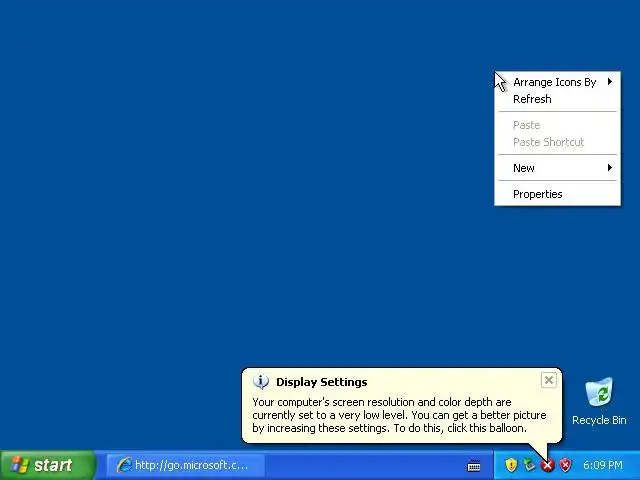Open the New submenu
The image size is (640, 480).
pos(557,168)
